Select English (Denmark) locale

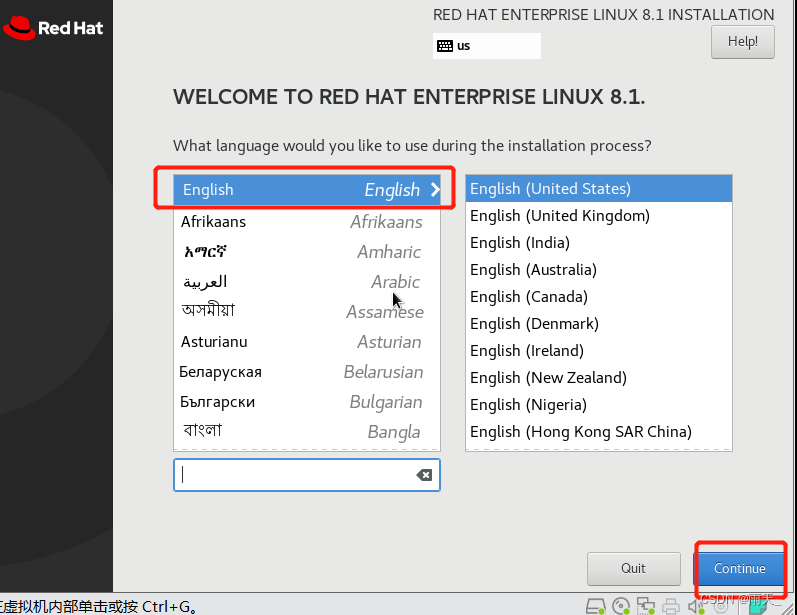(599, 323)
